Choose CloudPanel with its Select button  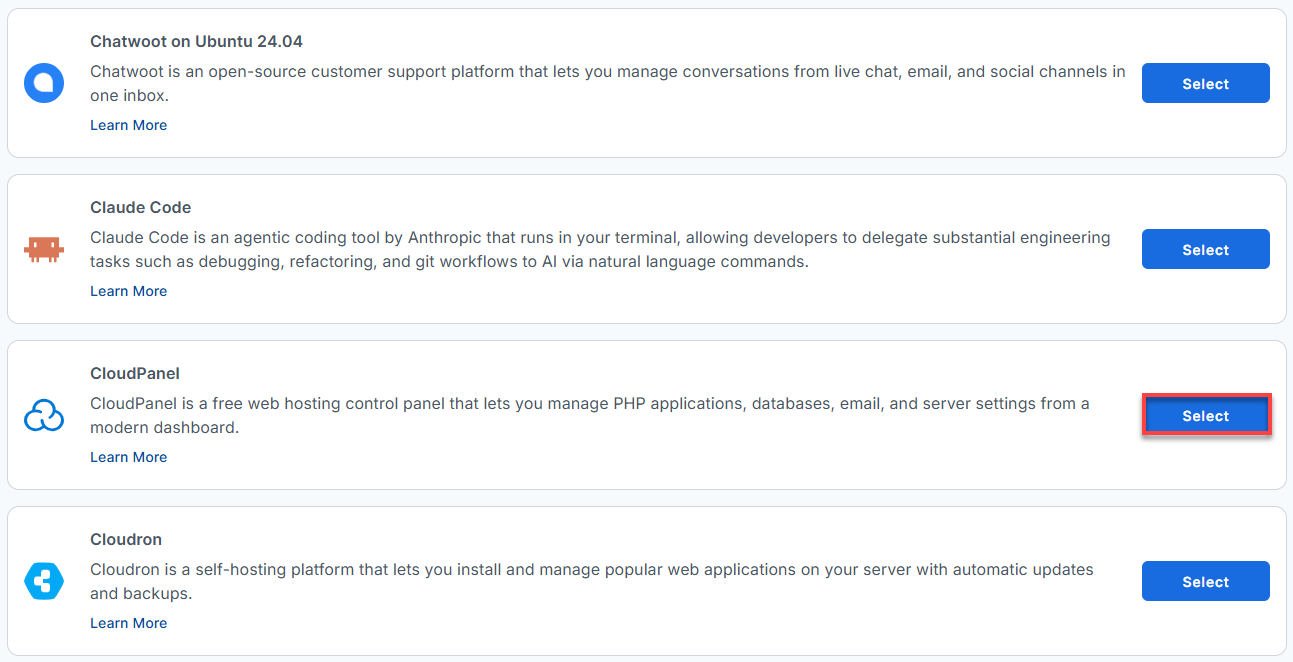pos(1206,416)
